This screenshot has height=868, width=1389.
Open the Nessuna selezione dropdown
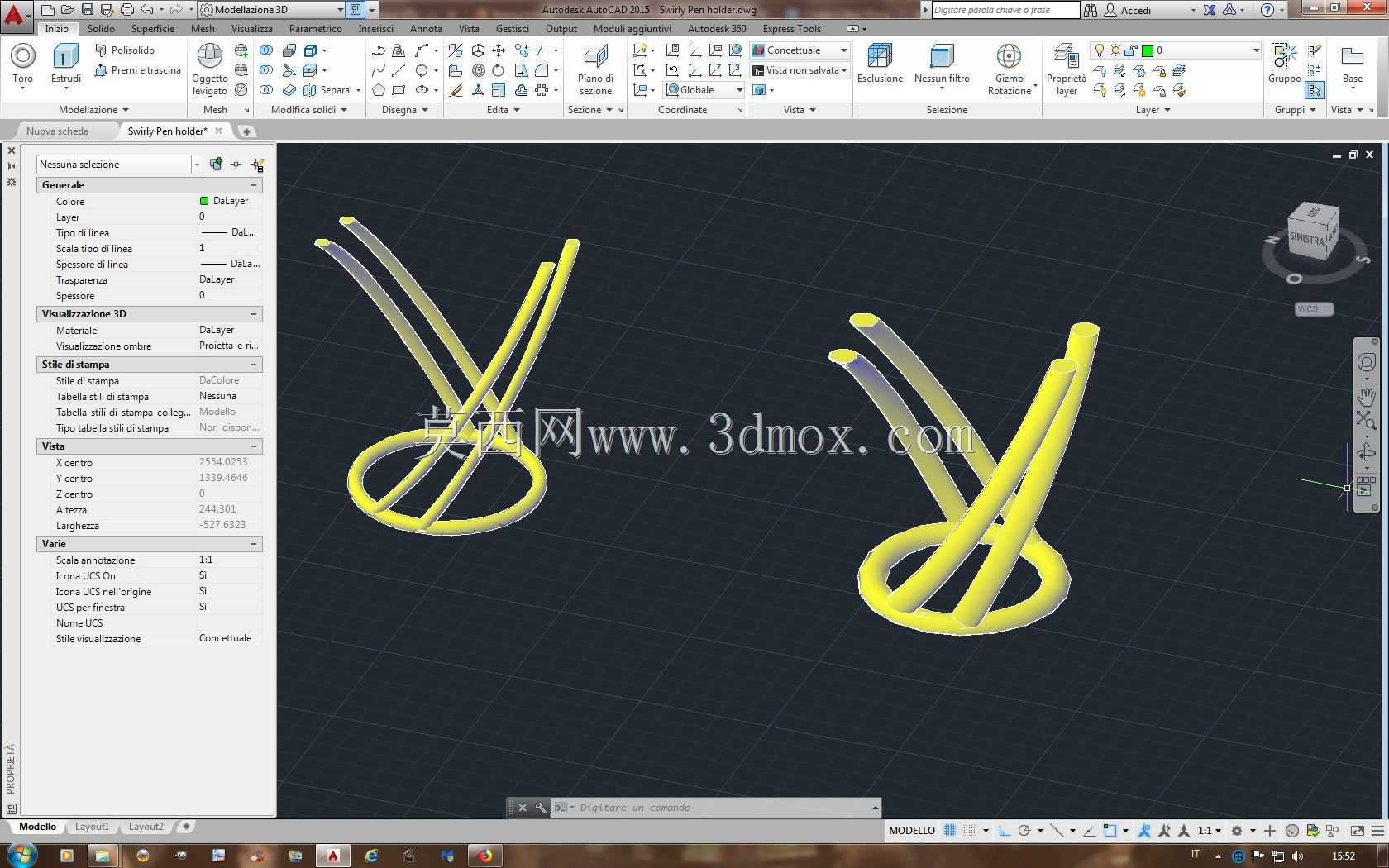[x=119, y=165]
